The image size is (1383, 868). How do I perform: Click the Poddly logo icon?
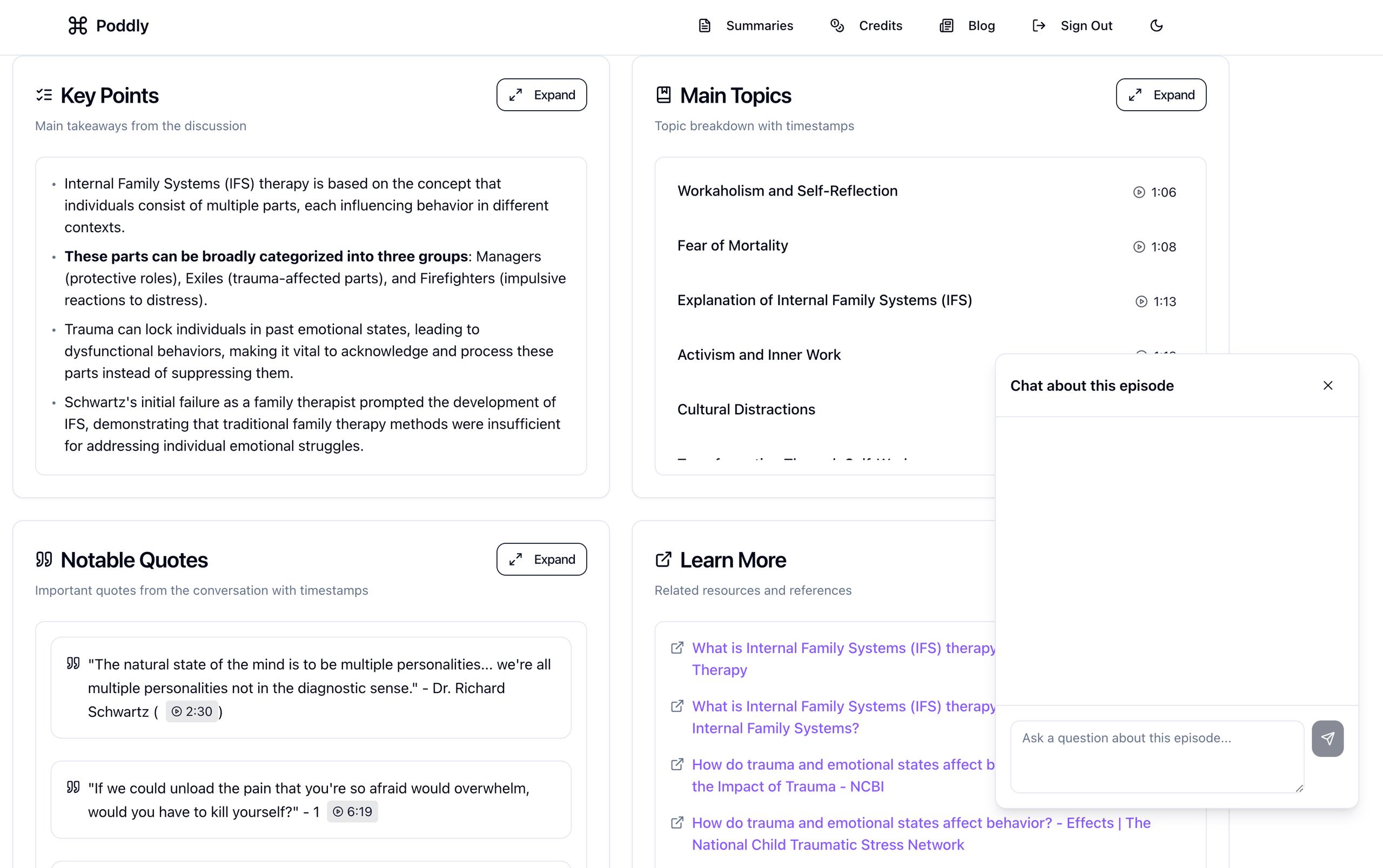(x=77, y=26)
